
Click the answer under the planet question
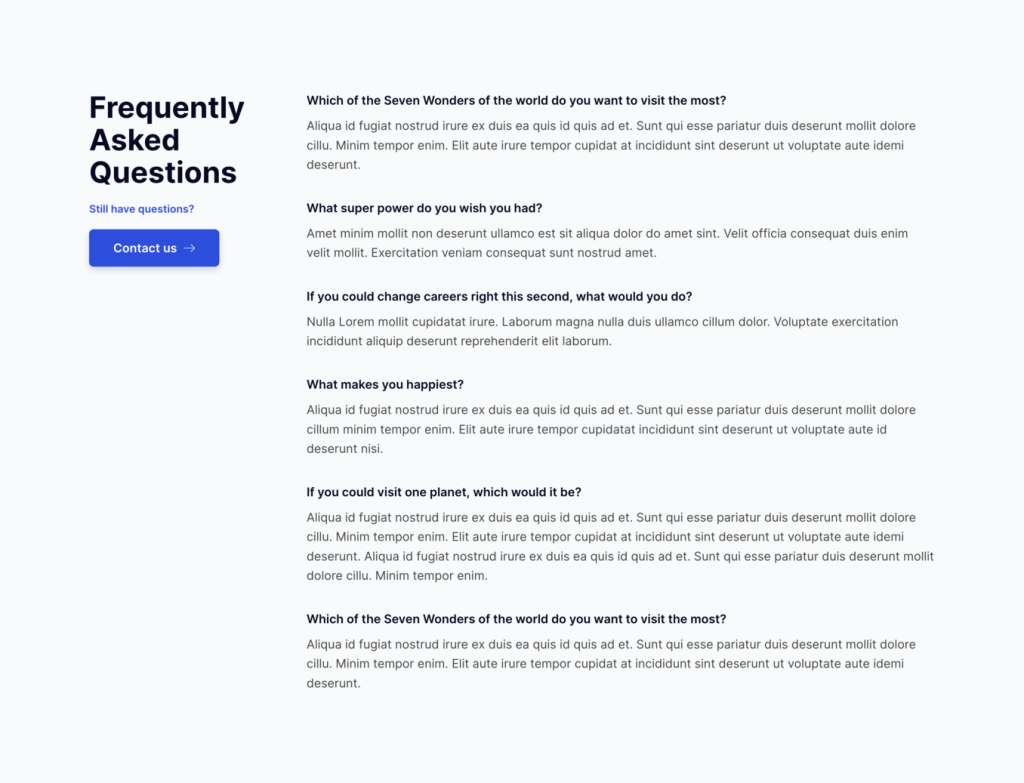(x=620, y=547)
